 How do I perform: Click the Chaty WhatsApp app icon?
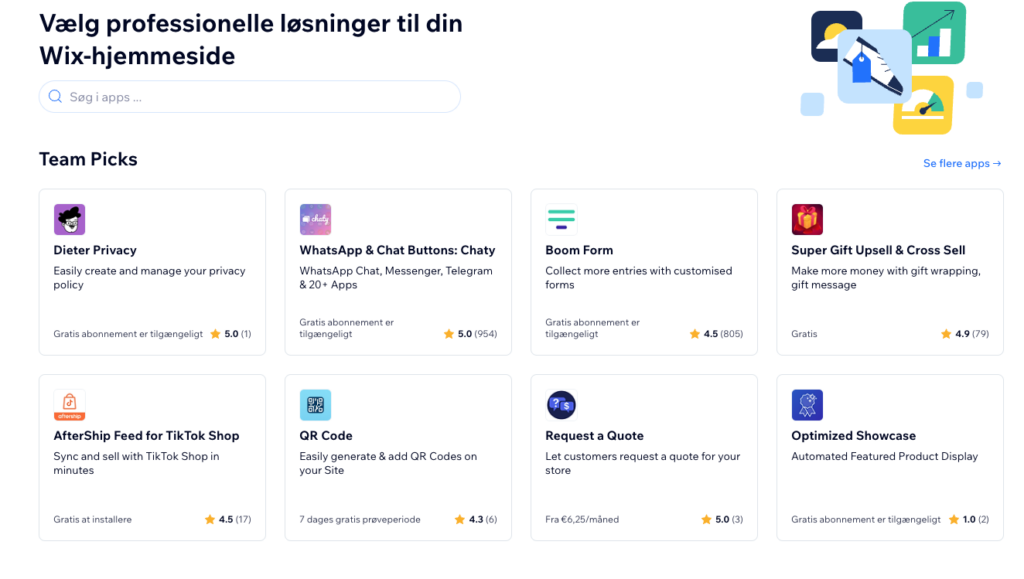(x=315, y=219)
